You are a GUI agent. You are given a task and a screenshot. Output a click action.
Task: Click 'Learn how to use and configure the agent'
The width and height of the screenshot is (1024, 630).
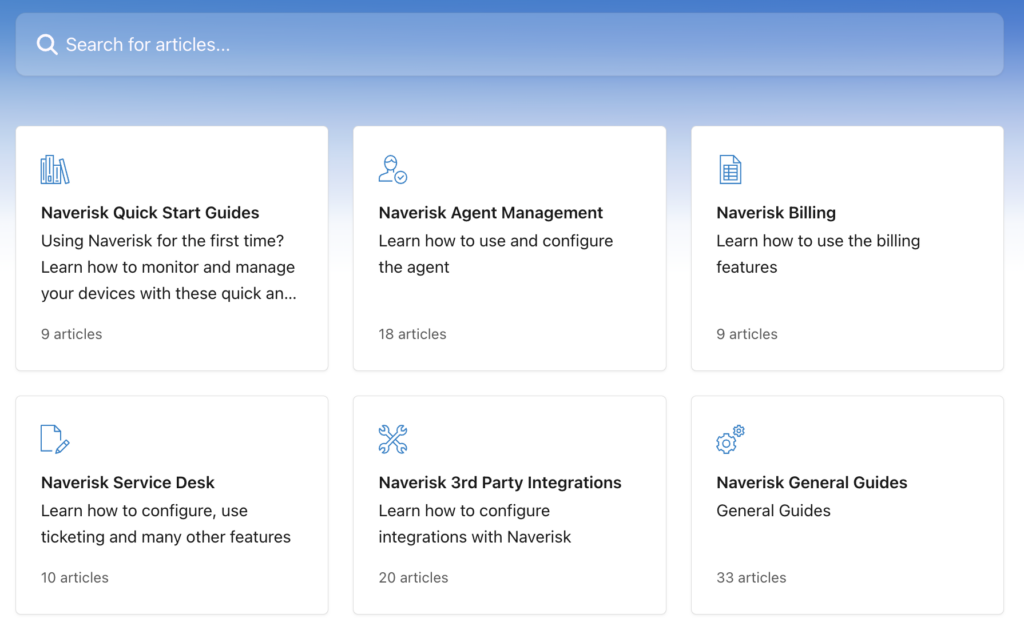(x=496, y=254)
